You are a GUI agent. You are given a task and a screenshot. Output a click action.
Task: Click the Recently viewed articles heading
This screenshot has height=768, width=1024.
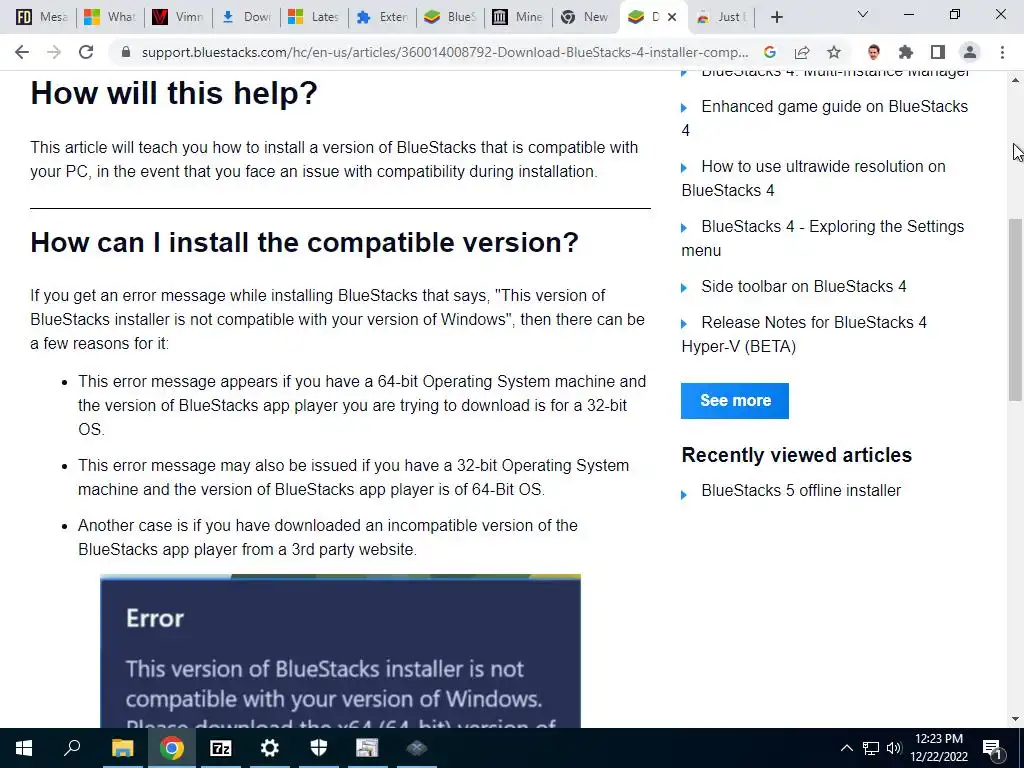[797, 455]
